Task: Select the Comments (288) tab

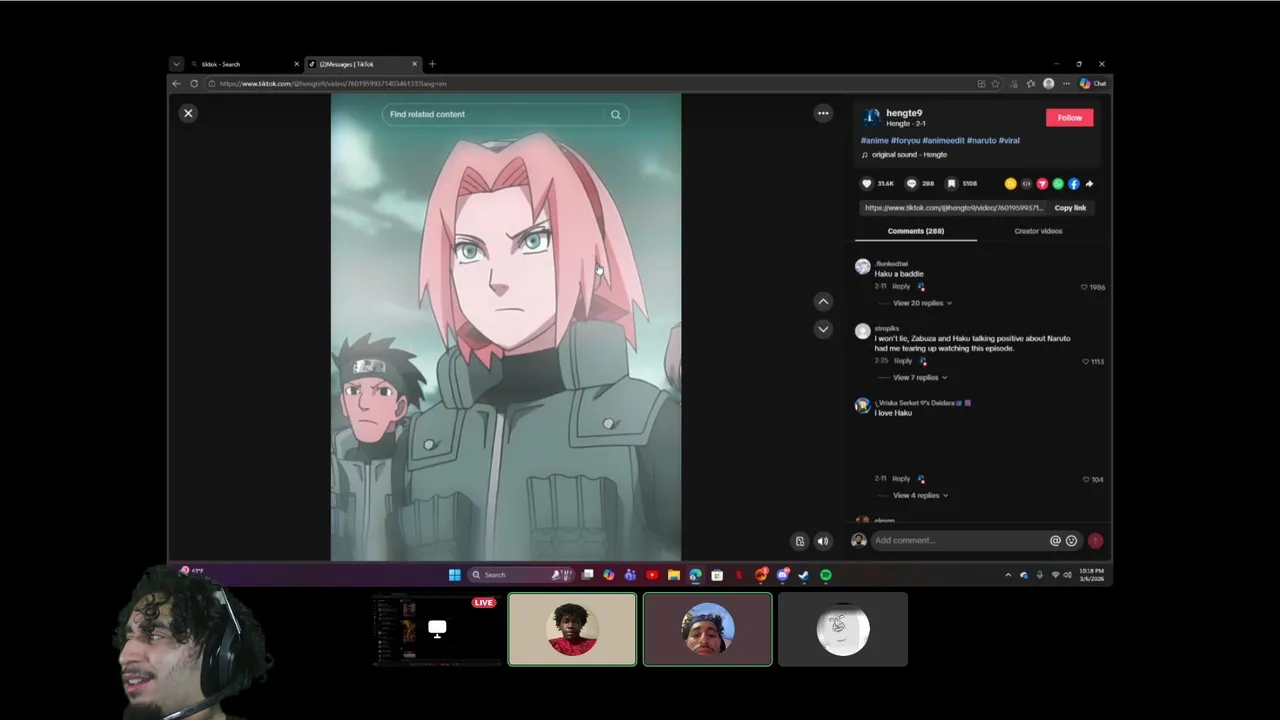Action: tap(915, 231)
